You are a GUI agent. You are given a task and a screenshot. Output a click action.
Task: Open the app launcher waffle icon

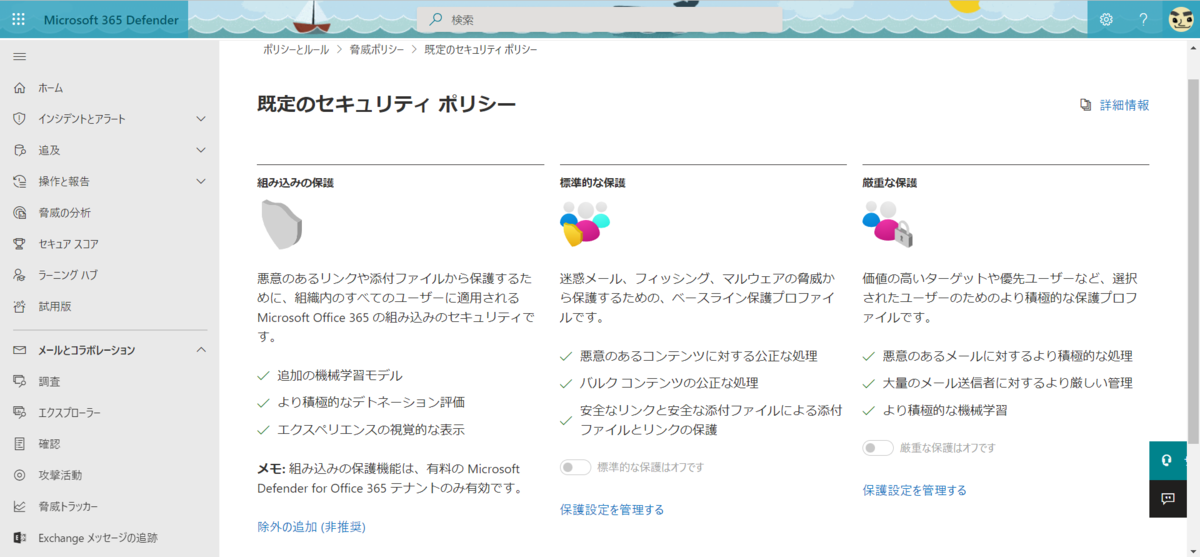click(x=19, y=19)
